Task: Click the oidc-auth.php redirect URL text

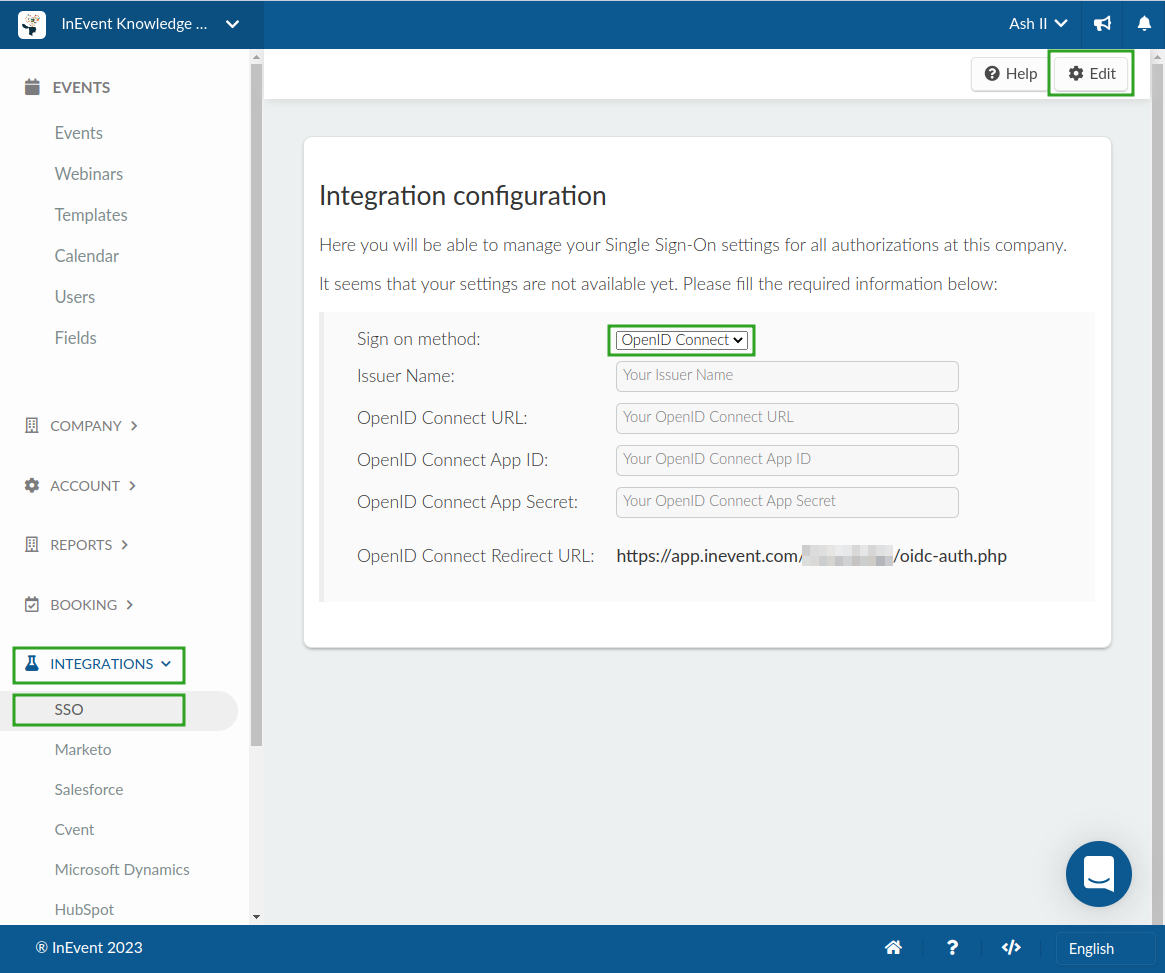Action: click(x=811, y=556)
